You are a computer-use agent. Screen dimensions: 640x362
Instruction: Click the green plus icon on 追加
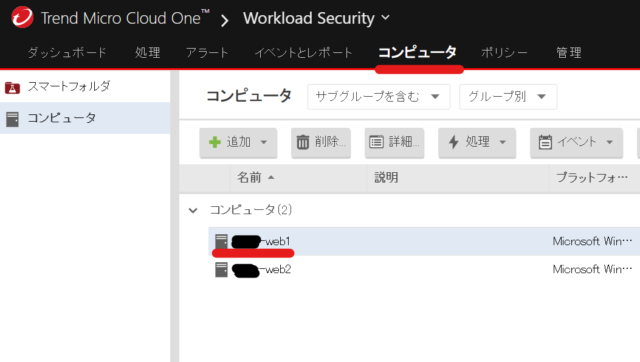(215, 142)
